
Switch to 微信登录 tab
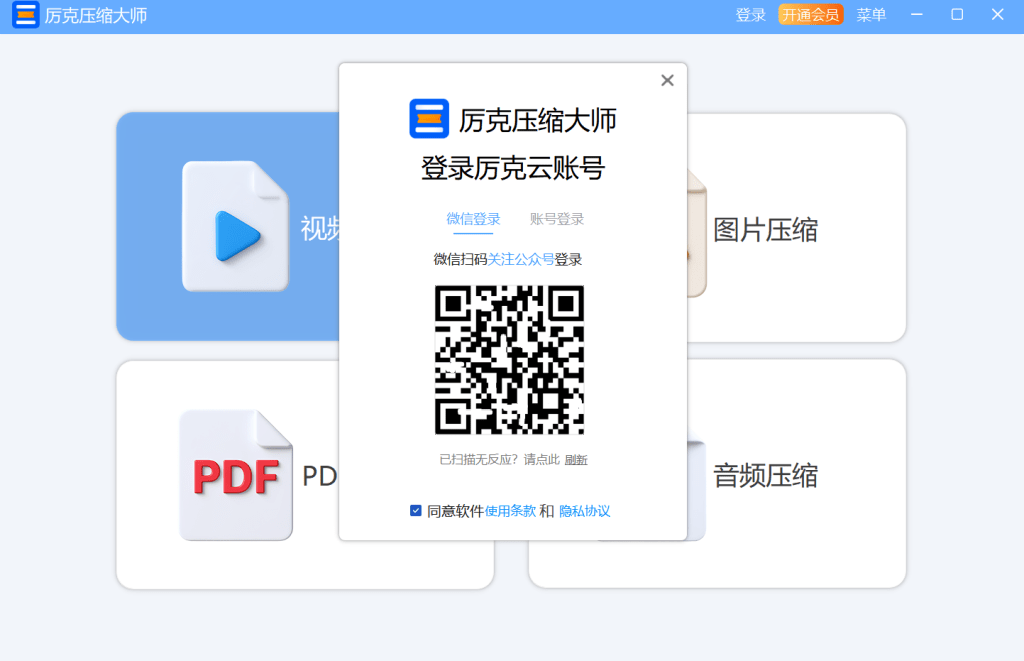coord(473,219)
